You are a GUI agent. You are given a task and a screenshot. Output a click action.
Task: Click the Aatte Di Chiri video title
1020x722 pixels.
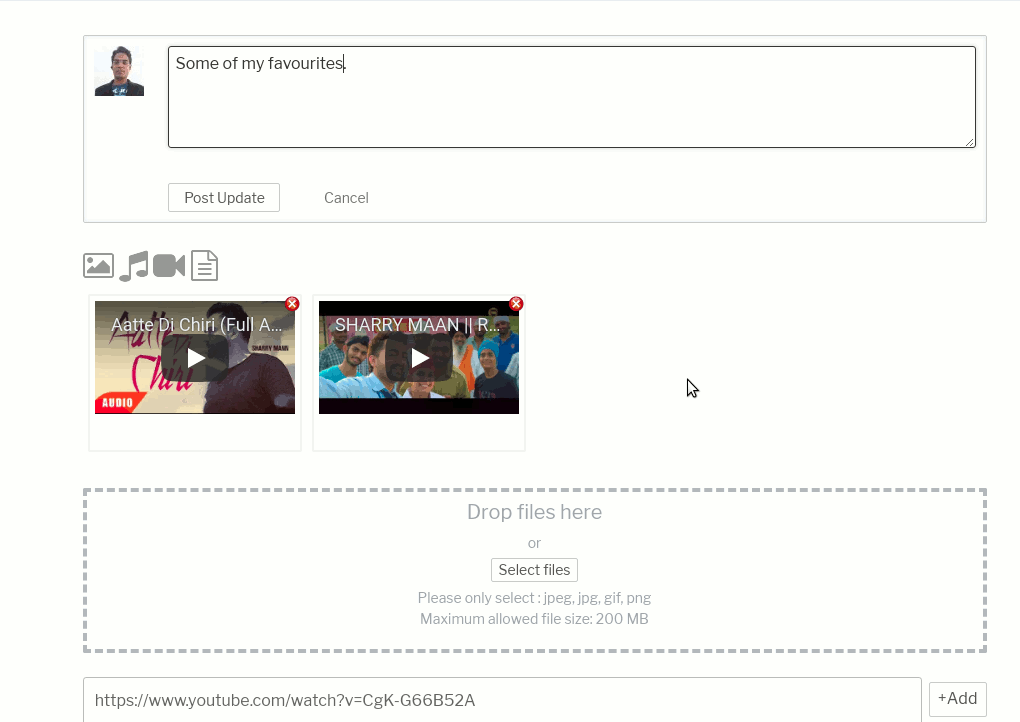(196, 325)
